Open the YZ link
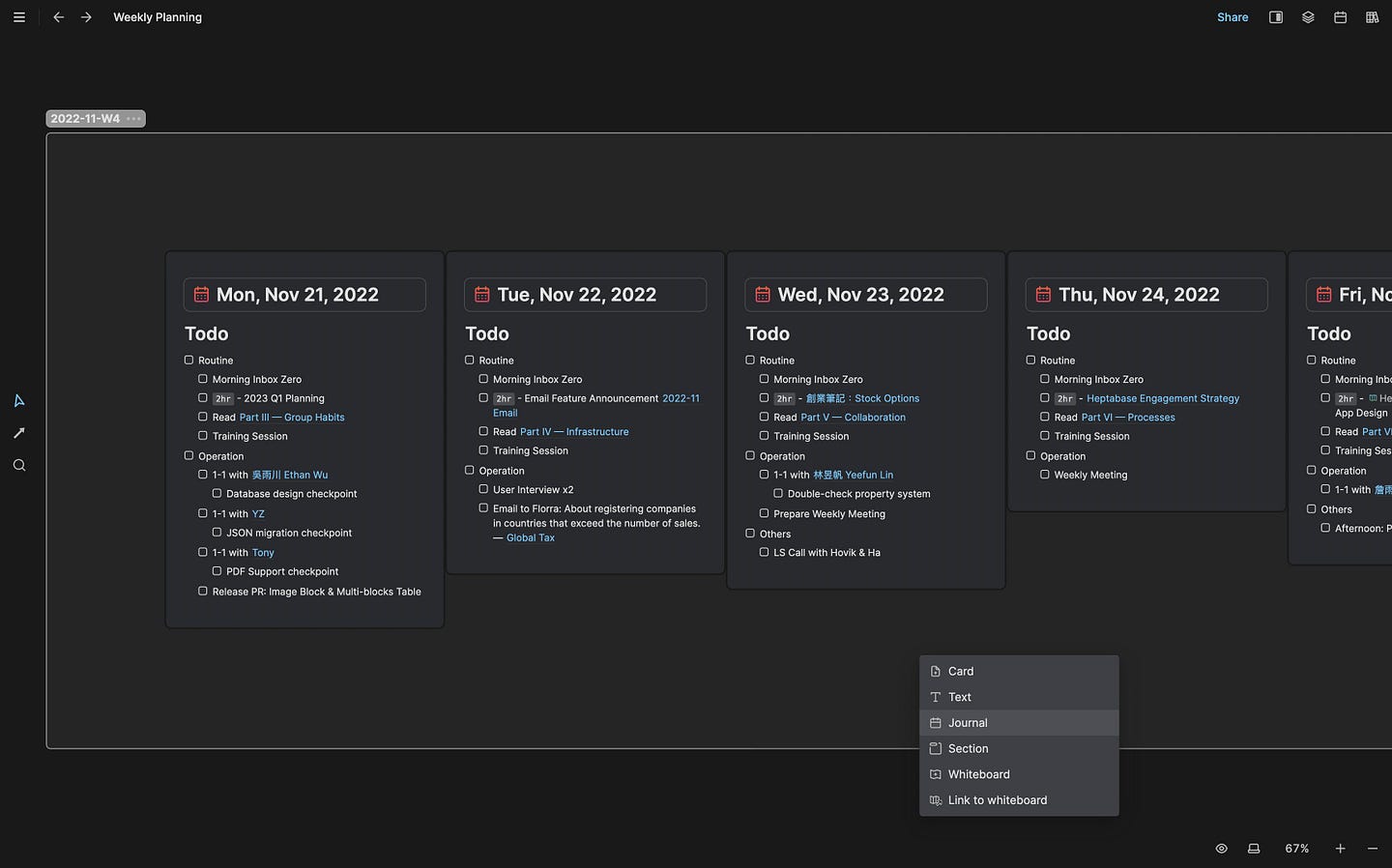This screenshot has width=1392, height=868. [258, 514]
